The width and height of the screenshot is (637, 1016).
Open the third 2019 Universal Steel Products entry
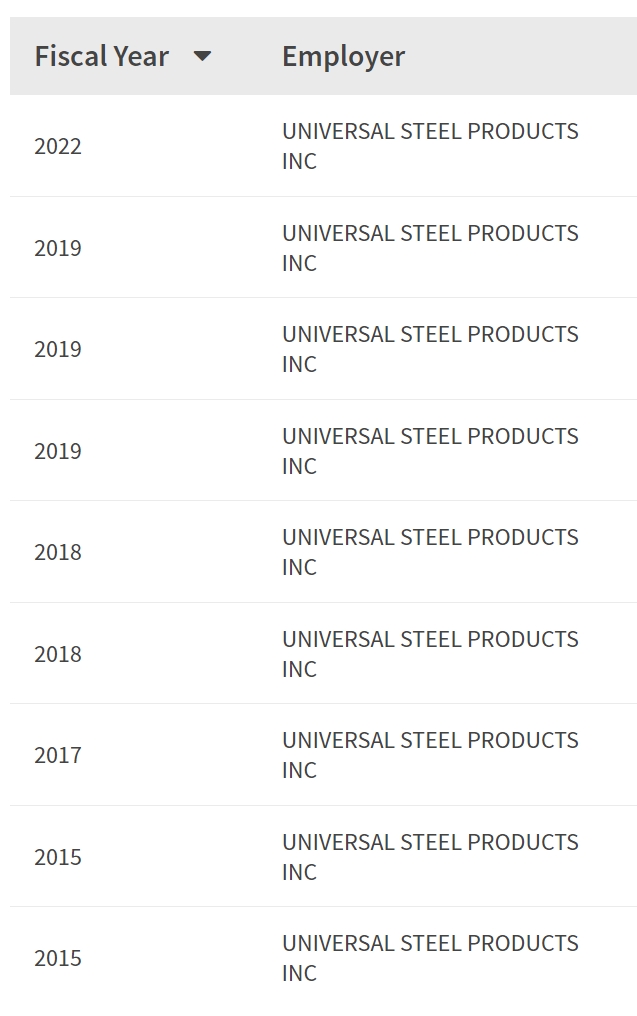(430, 451)
